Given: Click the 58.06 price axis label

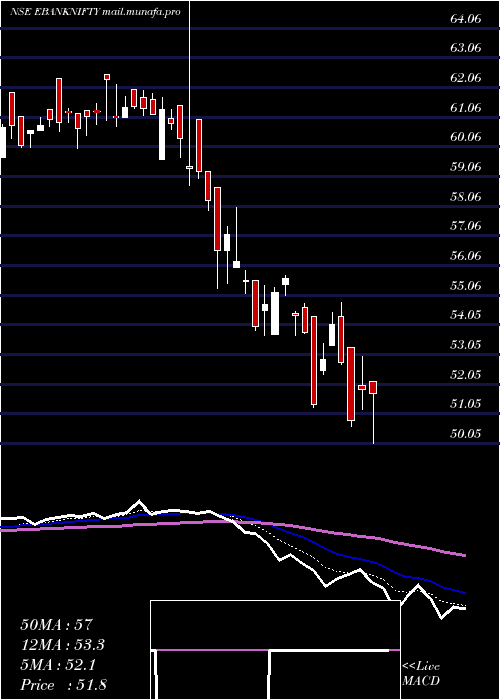Looking at the screenshot, I should tap(467, 196).
